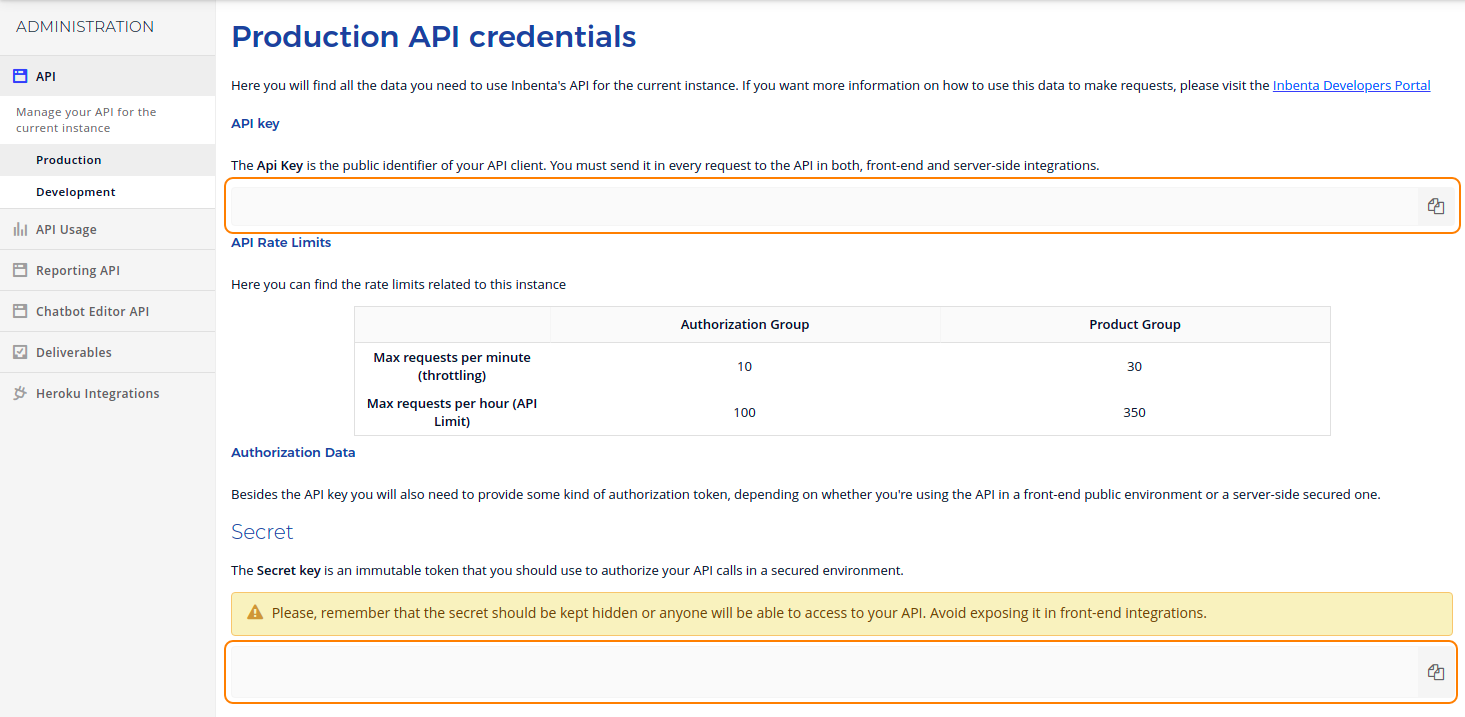Select Production under the API menu
Image resolution: width=1465 pixels, height=717 pixels.
(x=68, y=160)
